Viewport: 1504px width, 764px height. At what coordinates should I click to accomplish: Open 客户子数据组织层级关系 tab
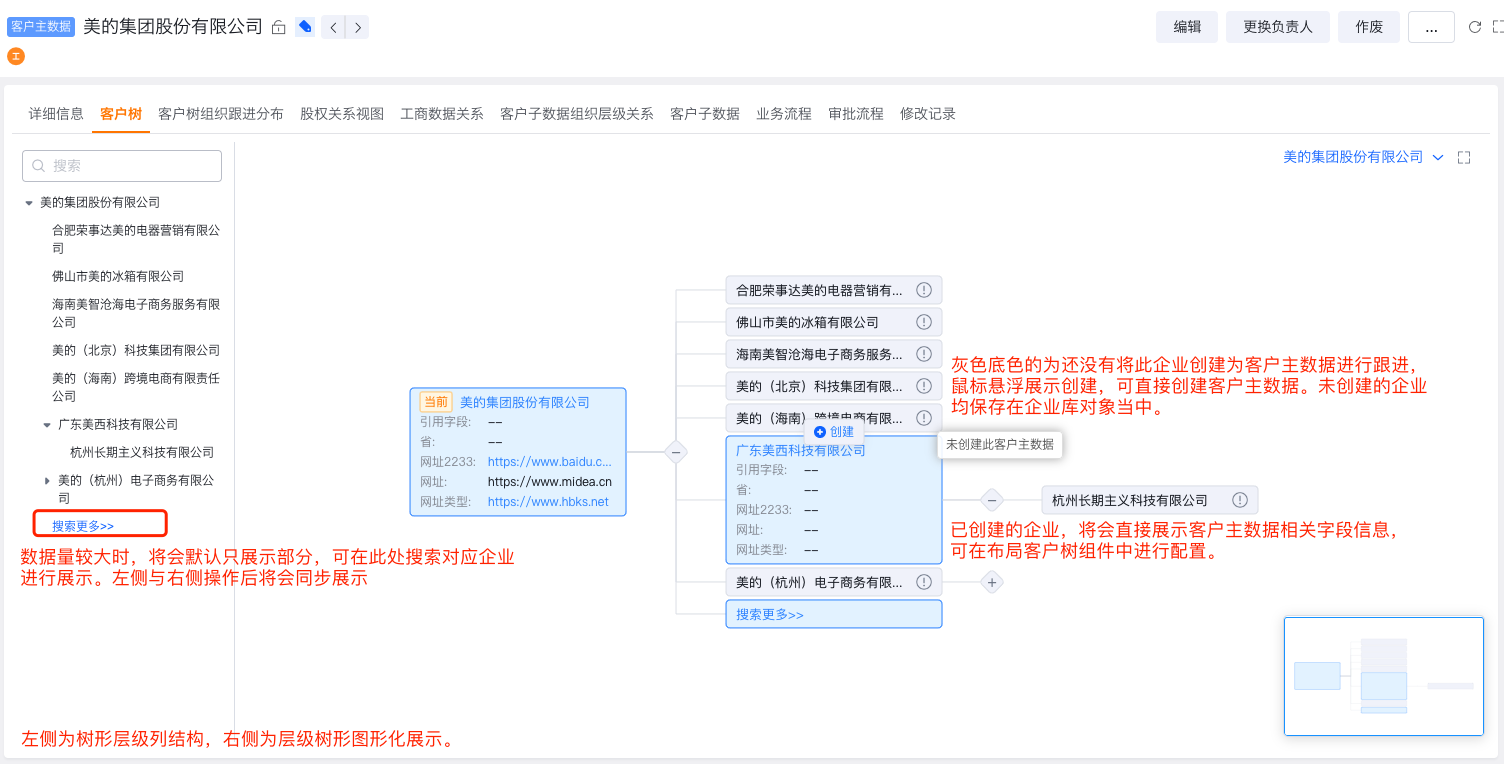click(x=577, y=114)
